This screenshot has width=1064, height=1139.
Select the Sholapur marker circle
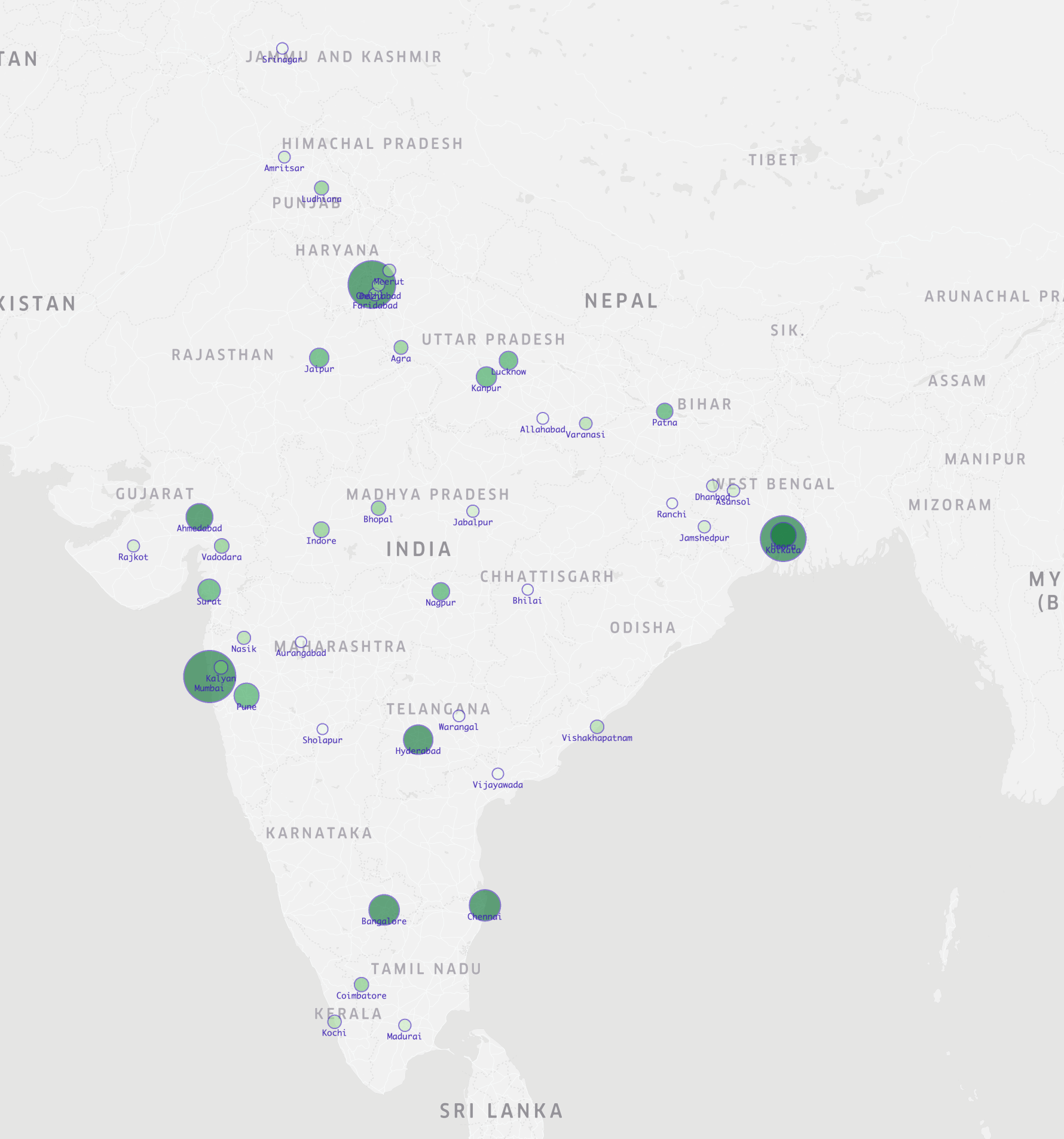[322, 729]
